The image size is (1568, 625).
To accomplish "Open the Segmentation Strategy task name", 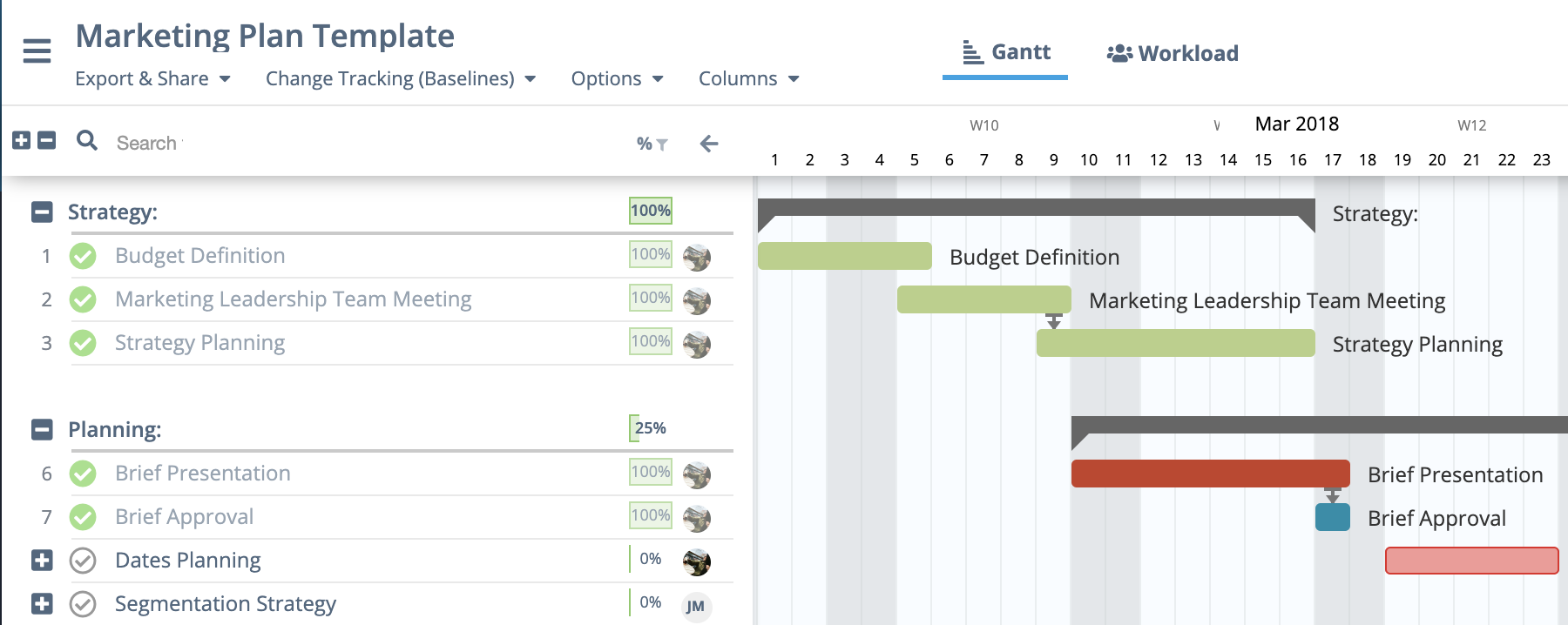I will pos(226,604).
